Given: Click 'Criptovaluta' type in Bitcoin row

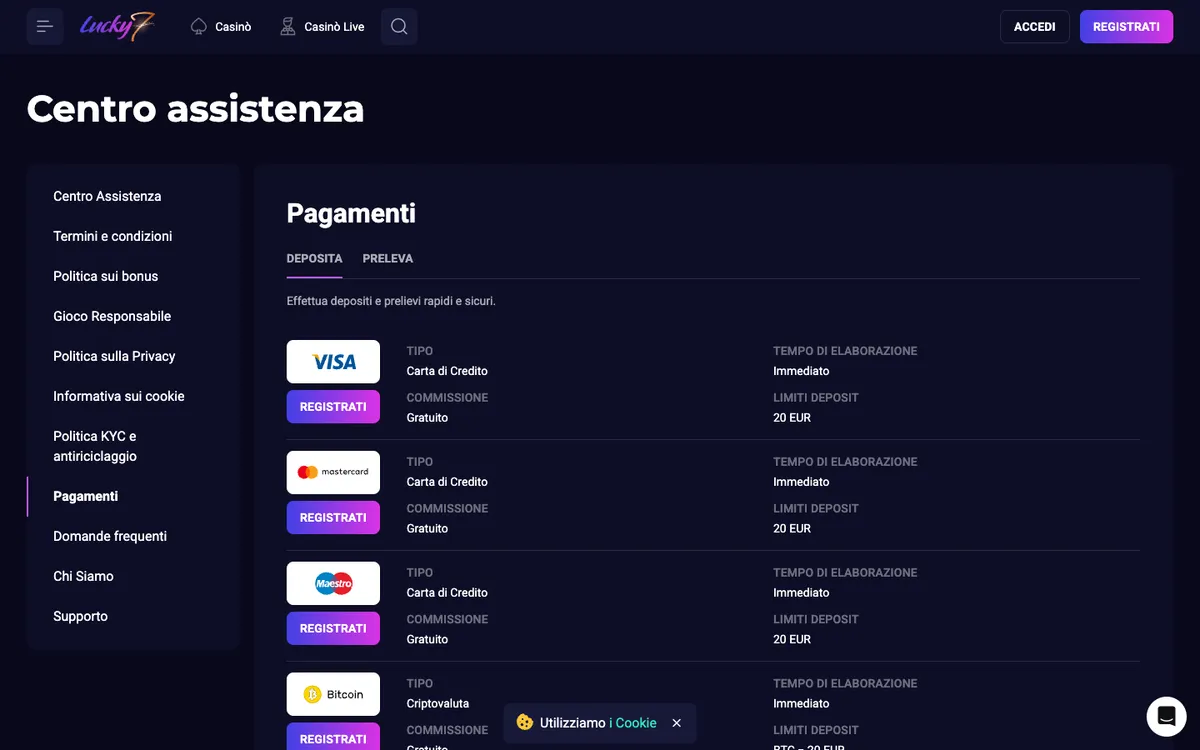Looking at the screenshot, I should tap(438, 704).
